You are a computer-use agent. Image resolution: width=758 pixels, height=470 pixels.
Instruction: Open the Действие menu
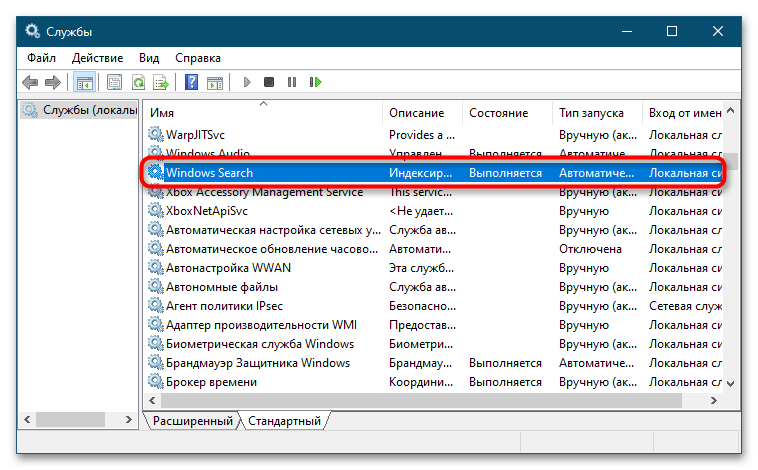pos(97,58)
